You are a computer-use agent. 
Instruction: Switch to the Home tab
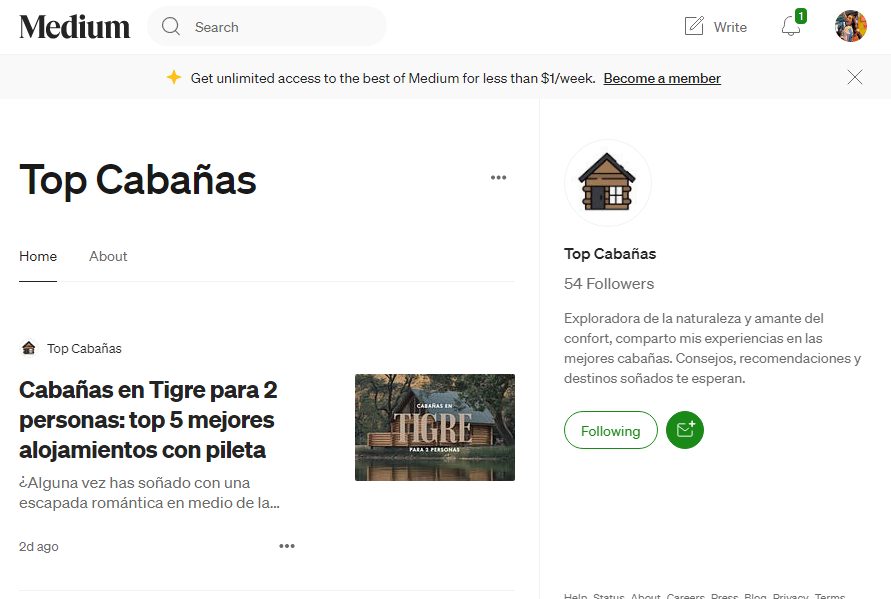tap(38, 256)
